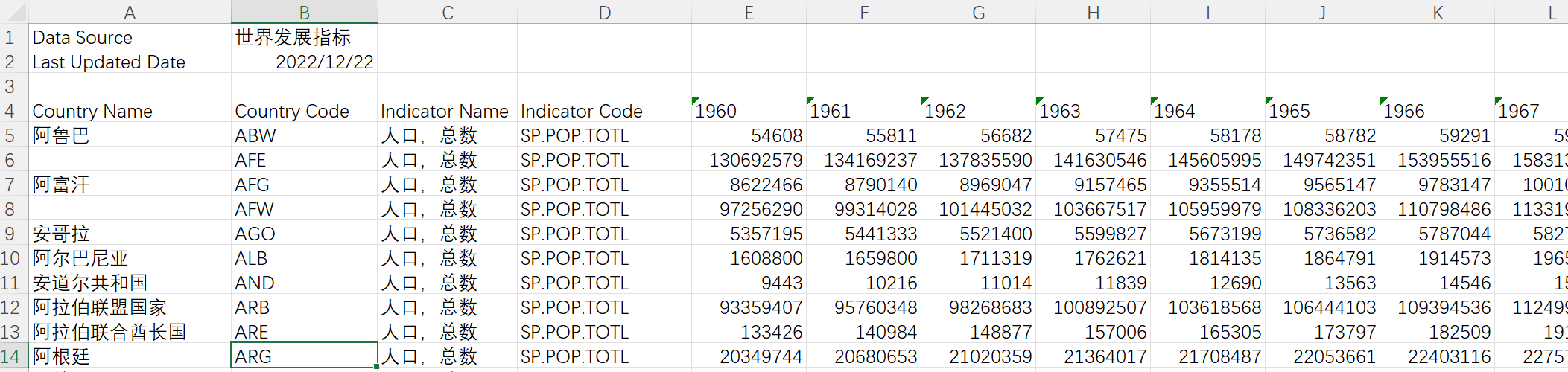Click the value 5599827 in AGO row
This screenshot has height=372, width=1568.
coord(1093,234)
